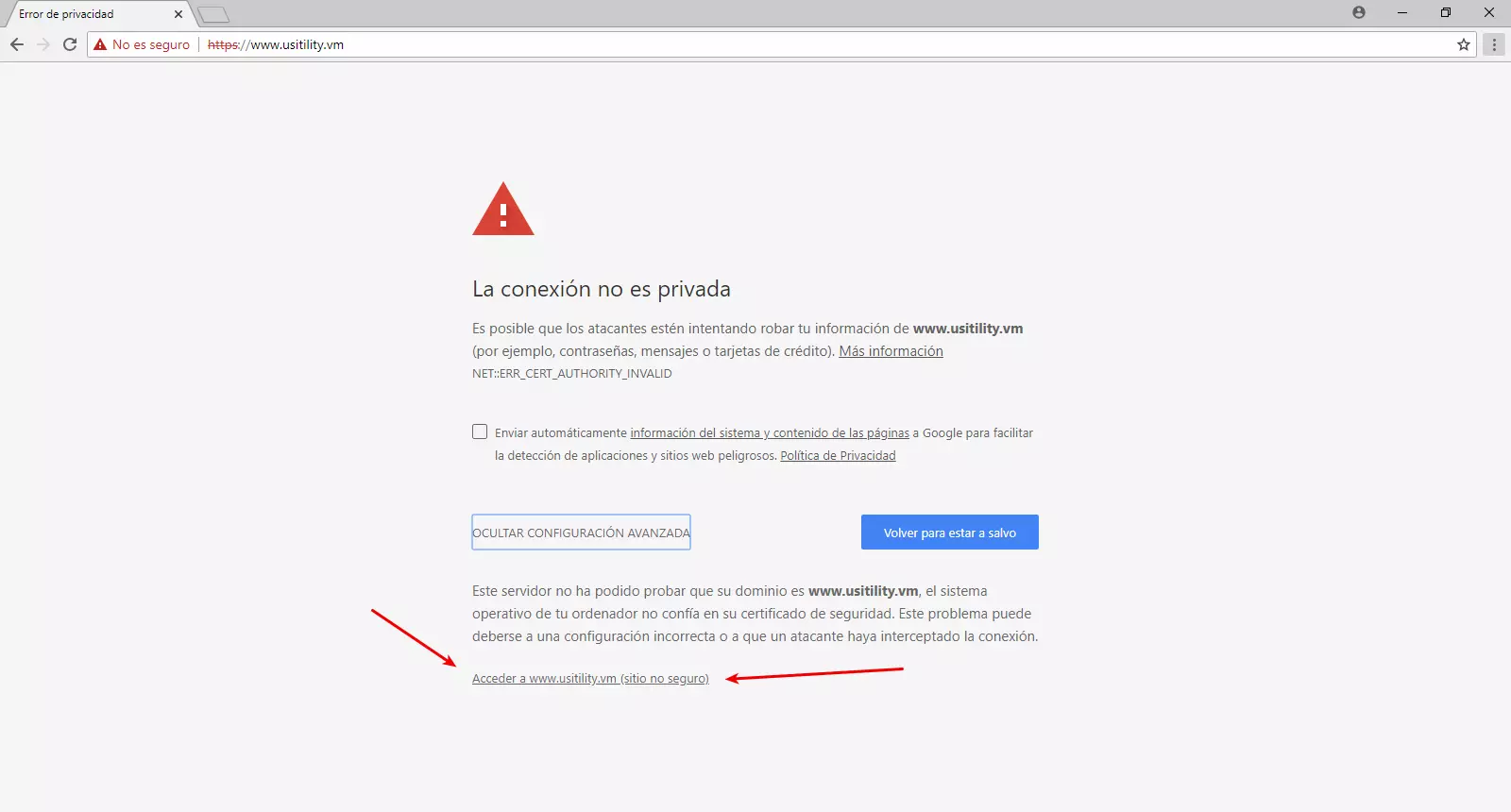Proceed via Acceder a www.usitility.vm link
Viewport: 1511px width, 812px height.
pos(590,678)
